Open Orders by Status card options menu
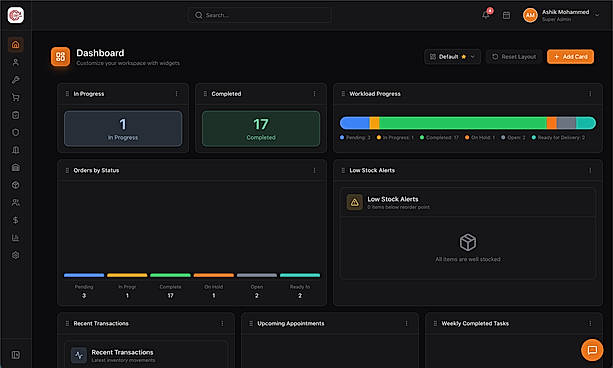 (x=314, y=170)
